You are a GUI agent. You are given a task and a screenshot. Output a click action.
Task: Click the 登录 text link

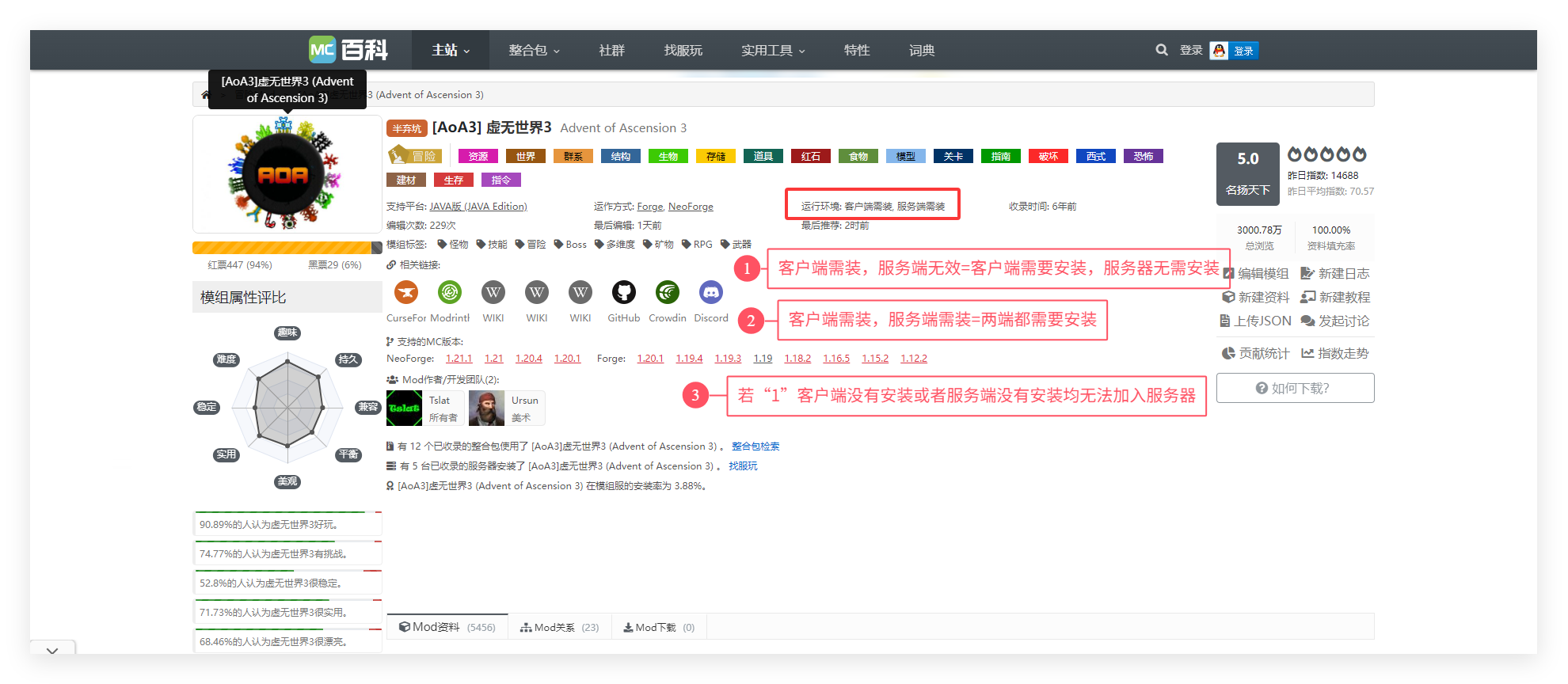coord(1191,50)
